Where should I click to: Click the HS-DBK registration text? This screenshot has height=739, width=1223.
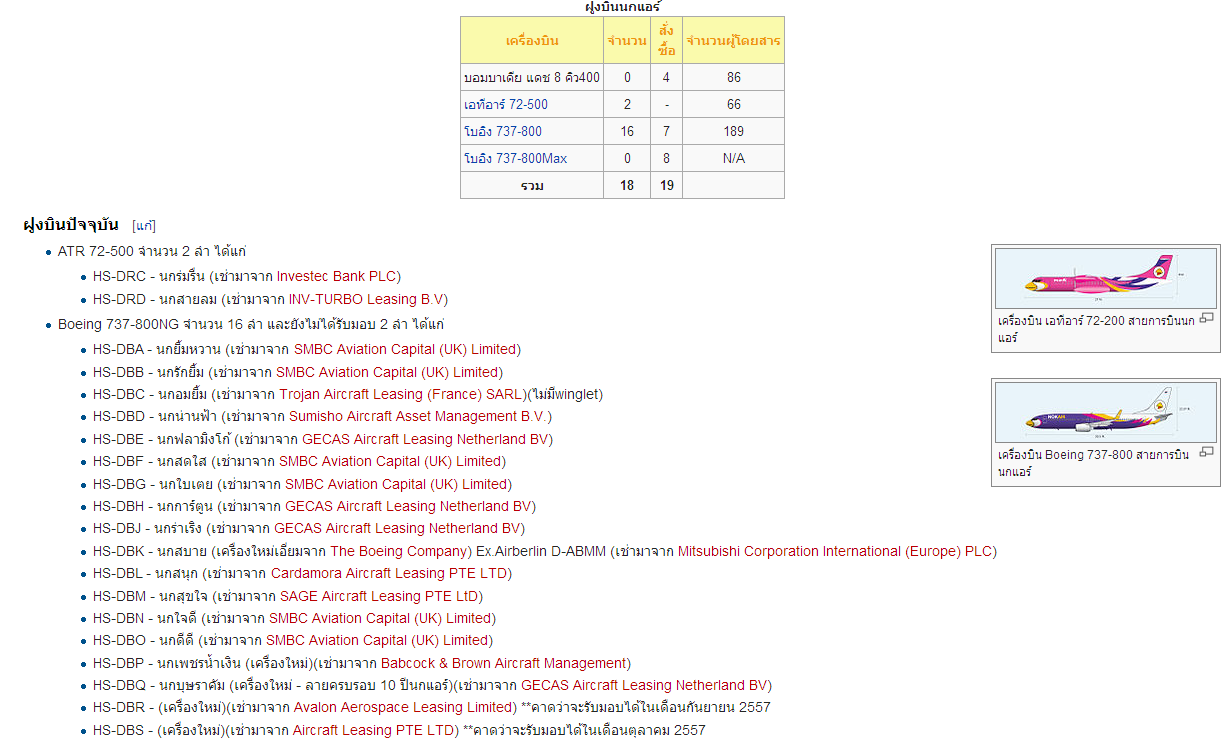click(x=120, y=551)
